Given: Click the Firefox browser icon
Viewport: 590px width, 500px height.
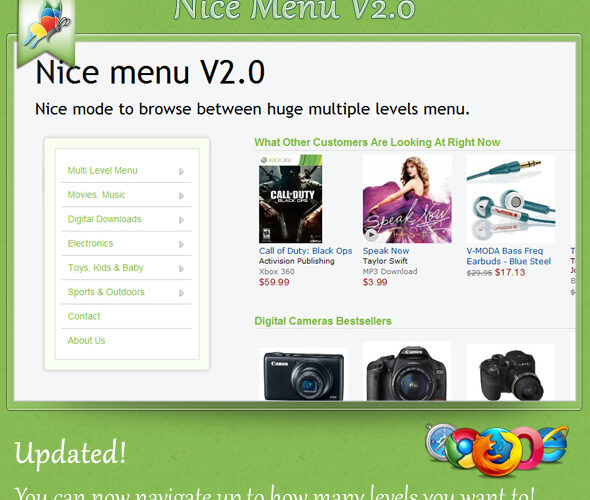Looking at the screenshot, I should 497,452.
